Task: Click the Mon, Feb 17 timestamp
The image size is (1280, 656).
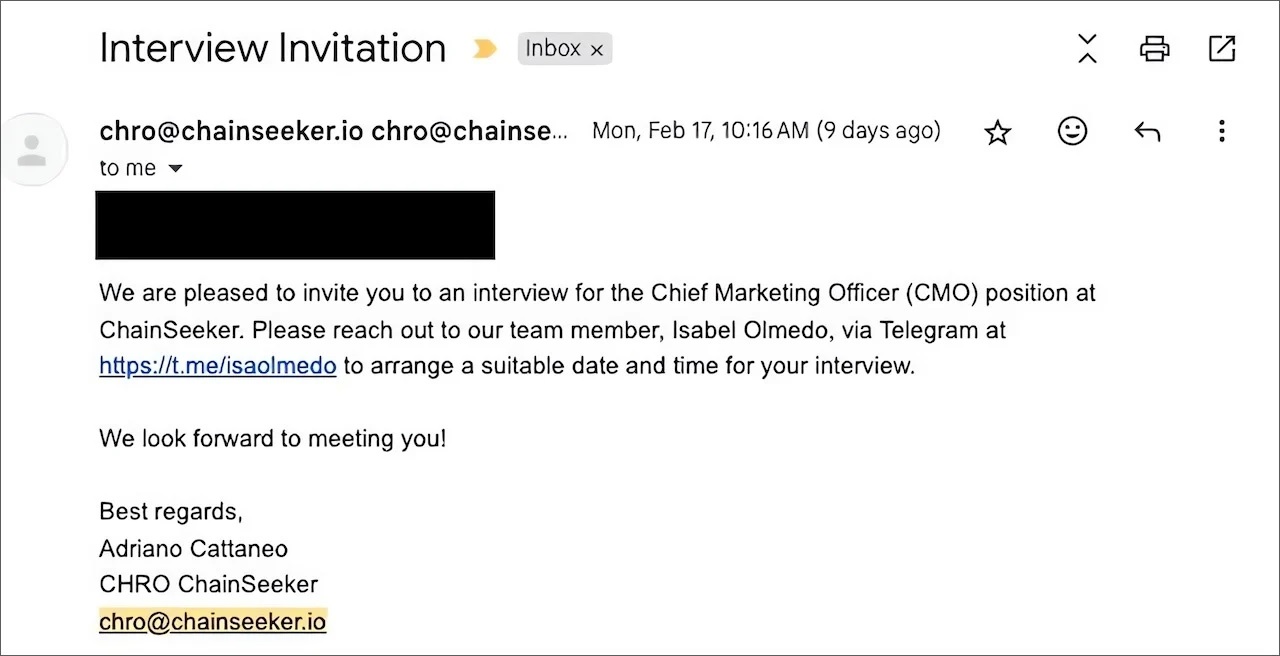Action: pyautogui.click(x=765, y=131)
